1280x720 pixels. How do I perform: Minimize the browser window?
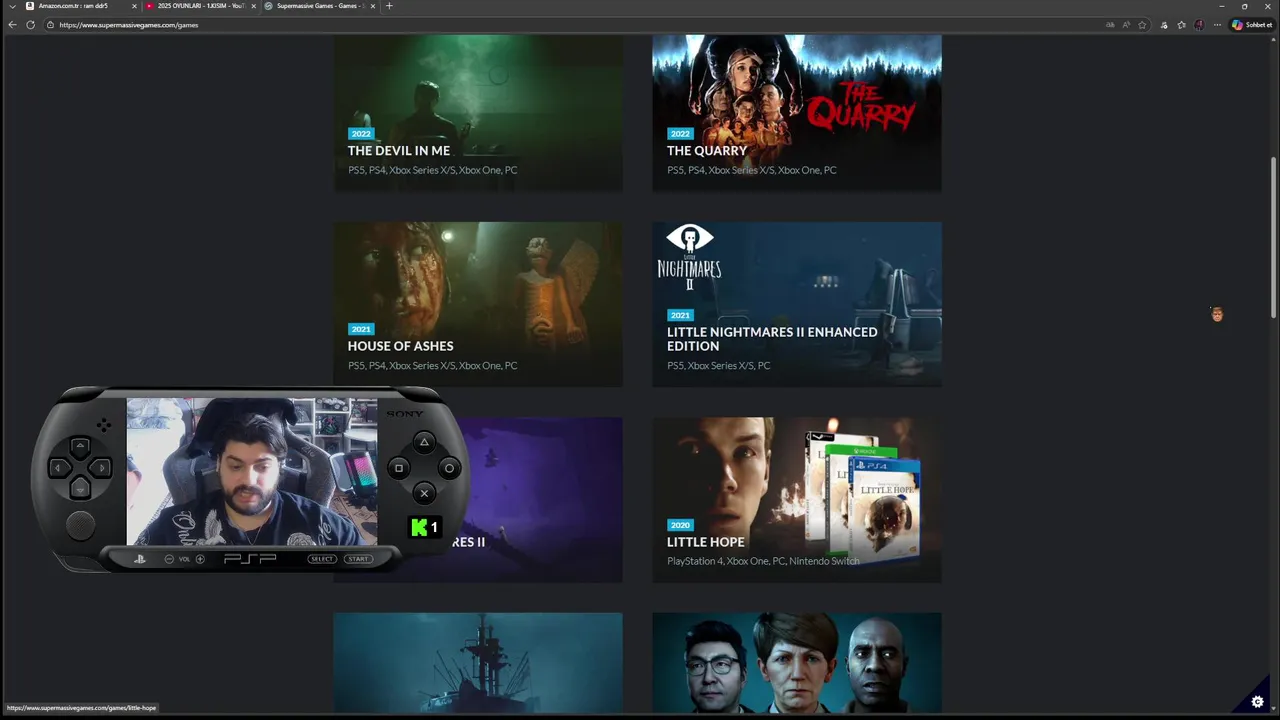(x=1221, y=6)
